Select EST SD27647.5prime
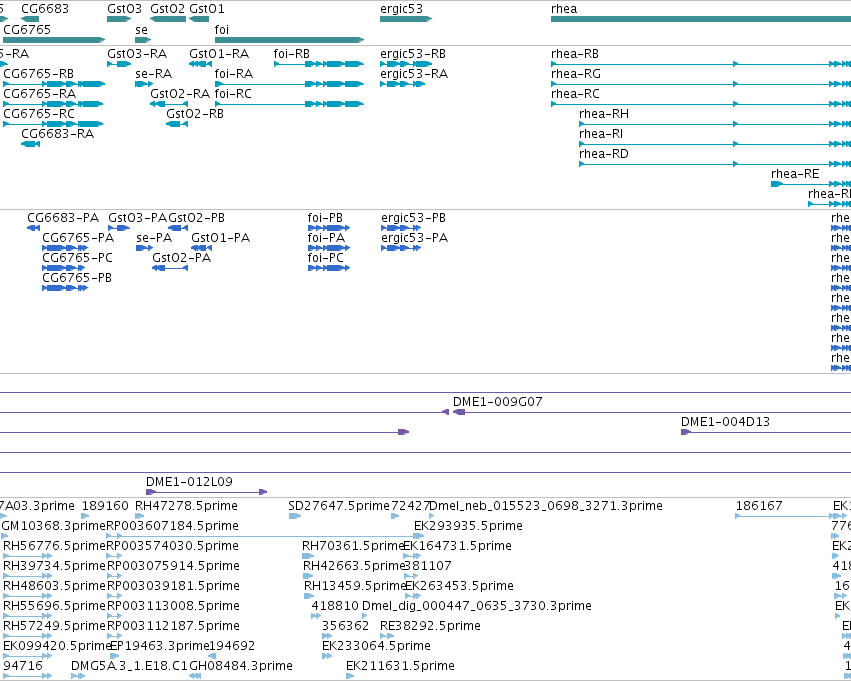 [x=339, y=506]
